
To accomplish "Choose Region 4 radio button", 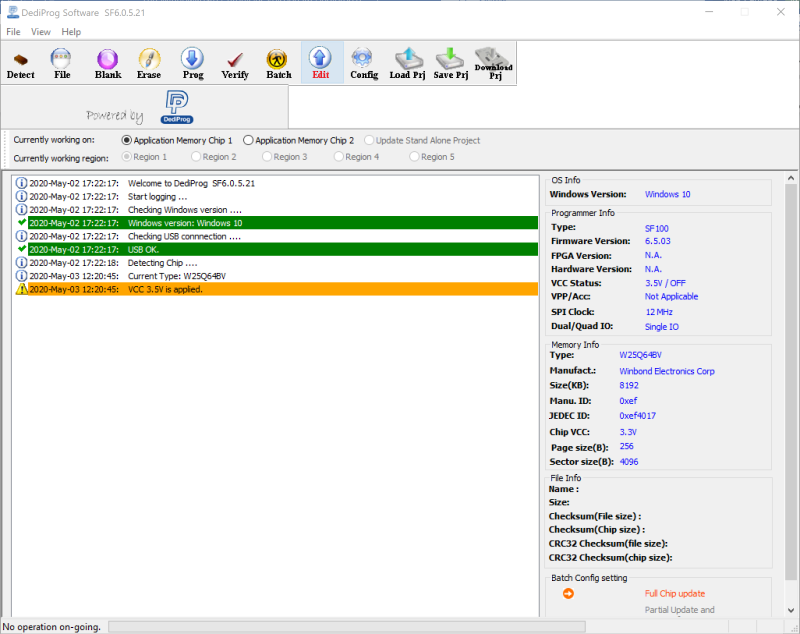I will [339, 157].
